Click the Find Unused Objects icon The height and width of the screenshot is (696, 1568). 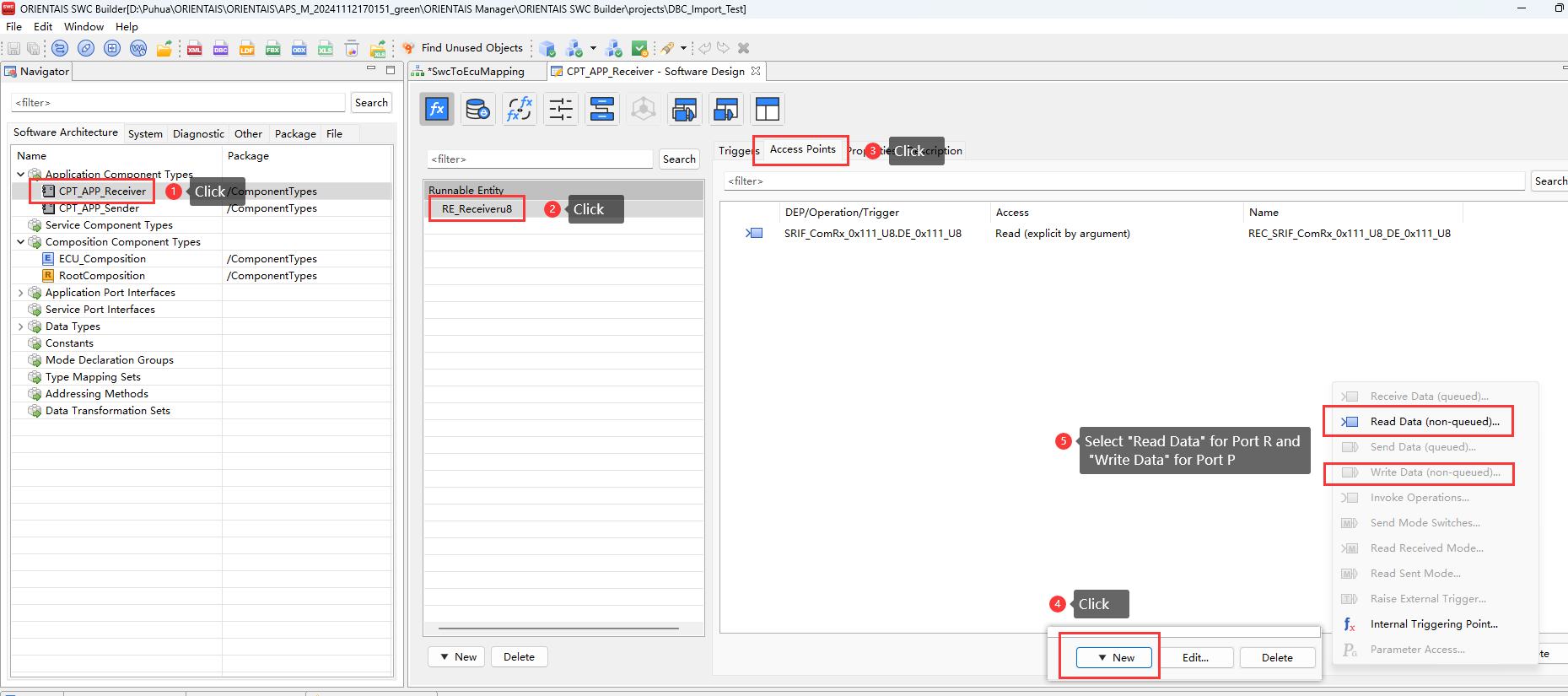(x=409, y=48)
